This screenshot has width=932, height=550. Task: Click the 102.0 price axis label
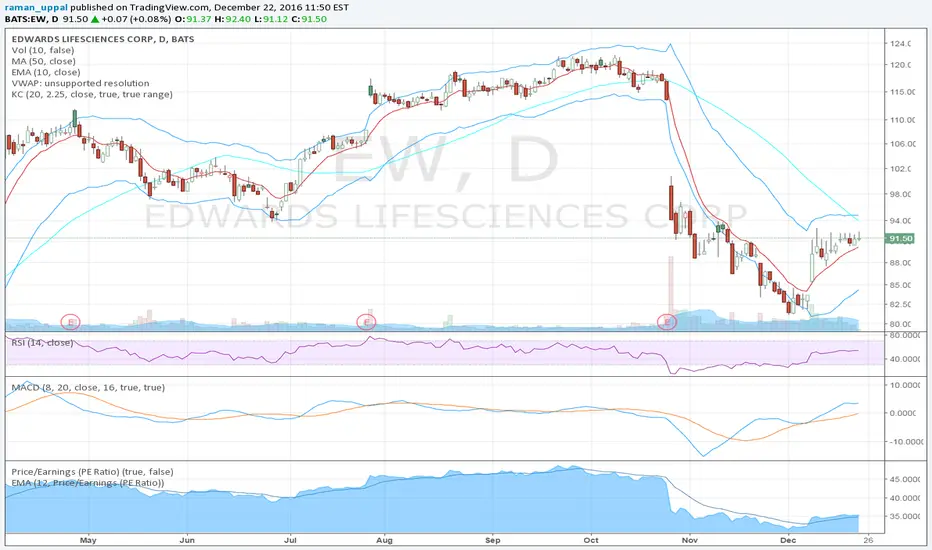tap(902, 169)
